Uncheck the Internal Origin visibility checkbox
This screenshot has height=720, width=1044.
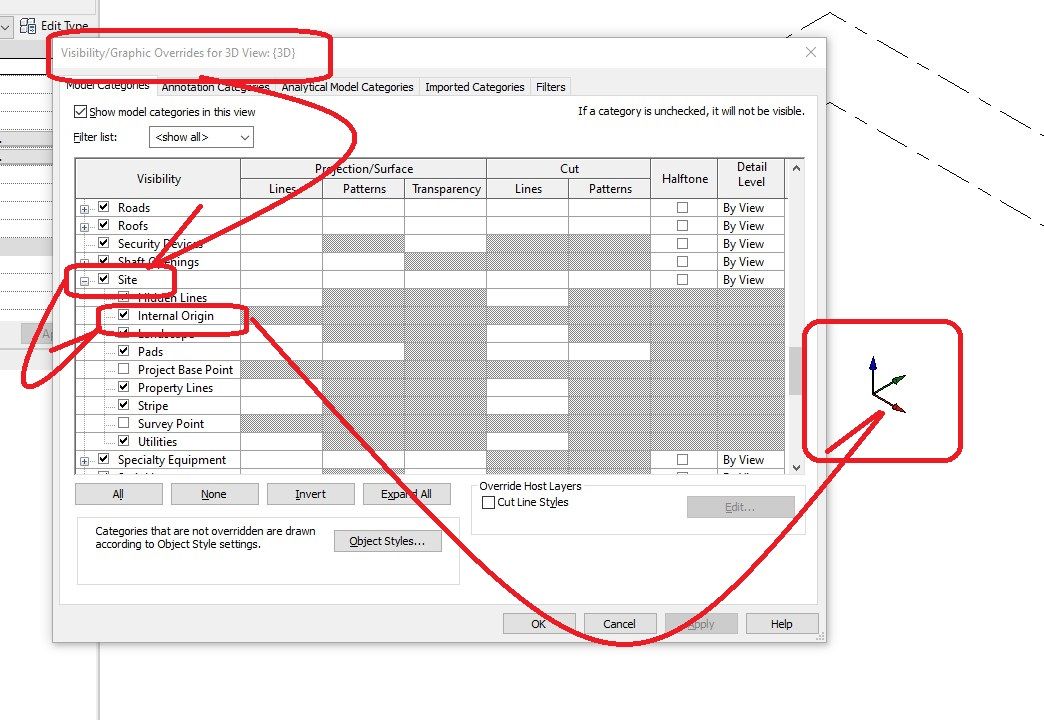click(122, 315)
